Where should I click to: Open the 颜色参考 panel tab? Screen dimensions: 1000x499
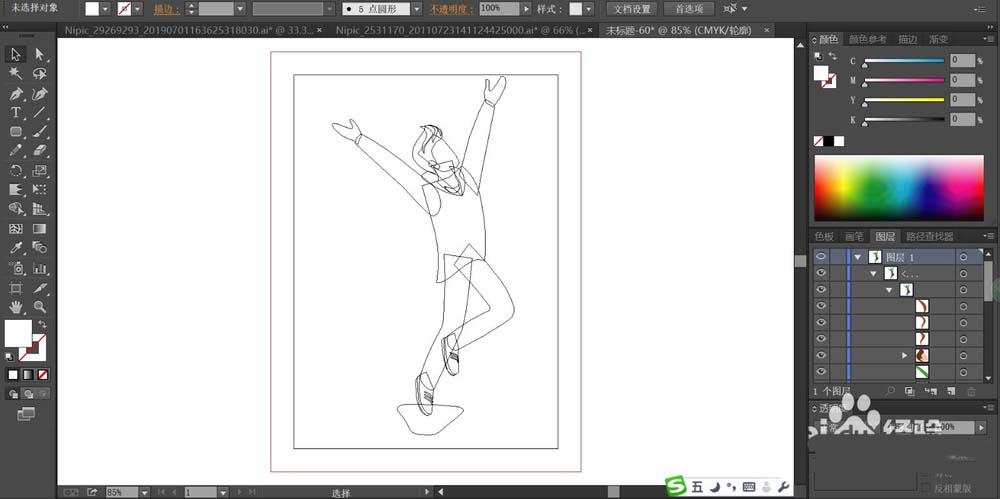click(867, 40)
